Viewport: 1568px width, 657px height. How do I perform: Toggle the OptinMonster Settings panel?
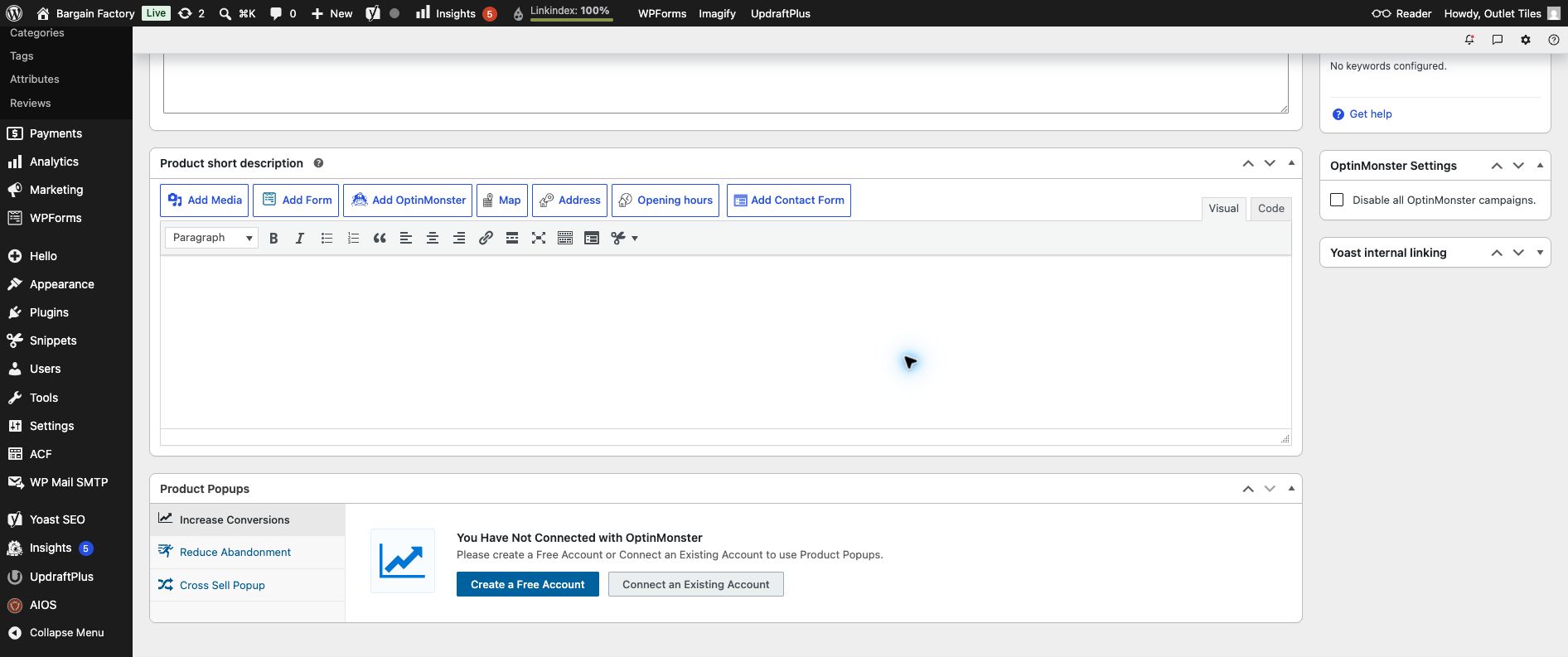click(x=1540, y=166)
